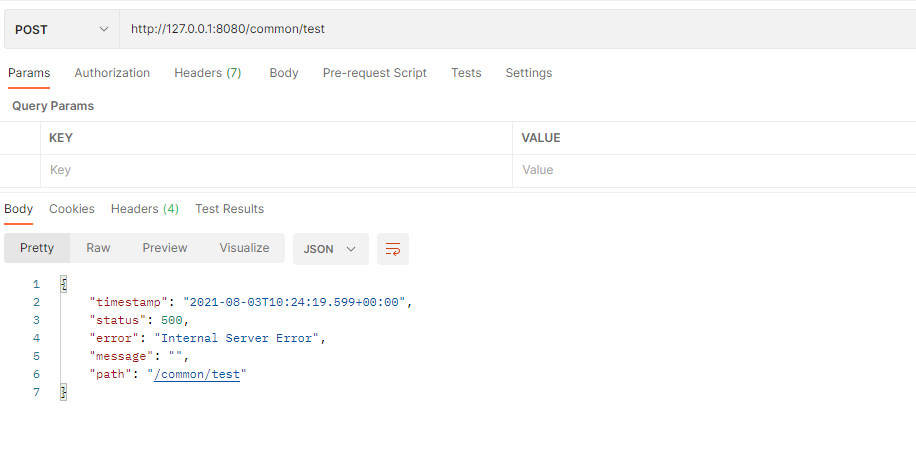The image size is (916, 472).
Task: Open the request Body tab
Action: coord(284,73)
